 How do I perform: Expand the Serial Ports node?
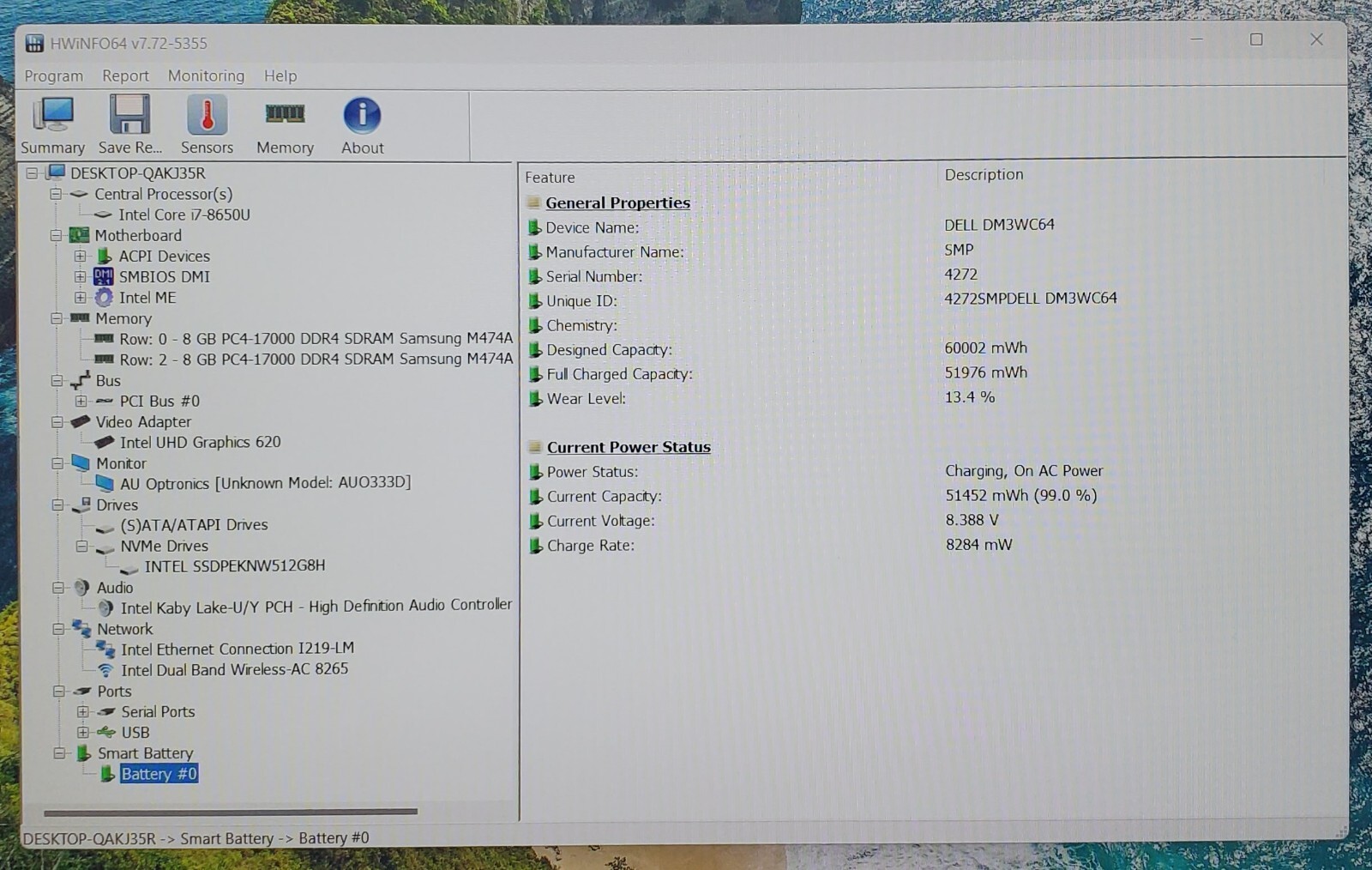click(x=83, y=711)
